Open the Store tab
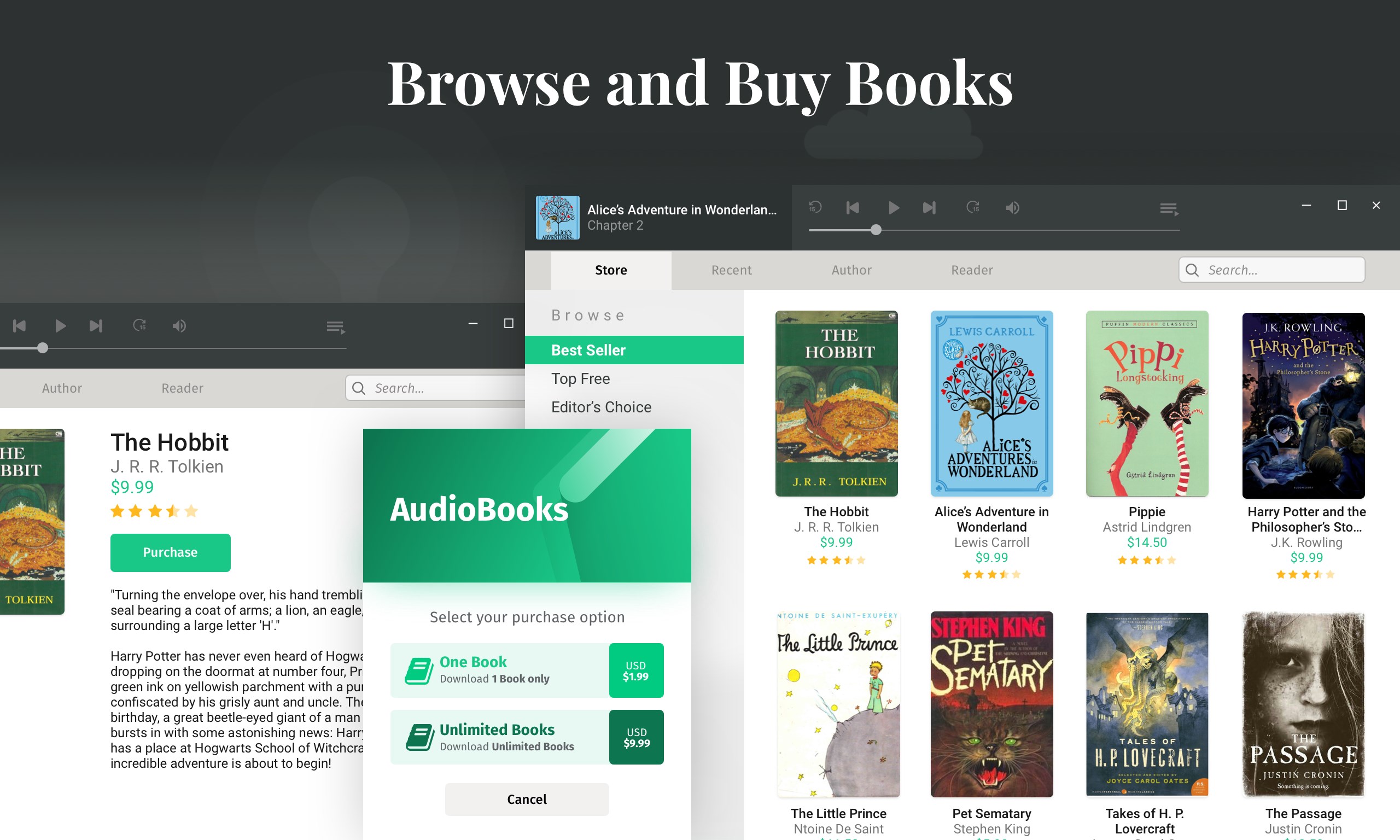 point(611,270)
